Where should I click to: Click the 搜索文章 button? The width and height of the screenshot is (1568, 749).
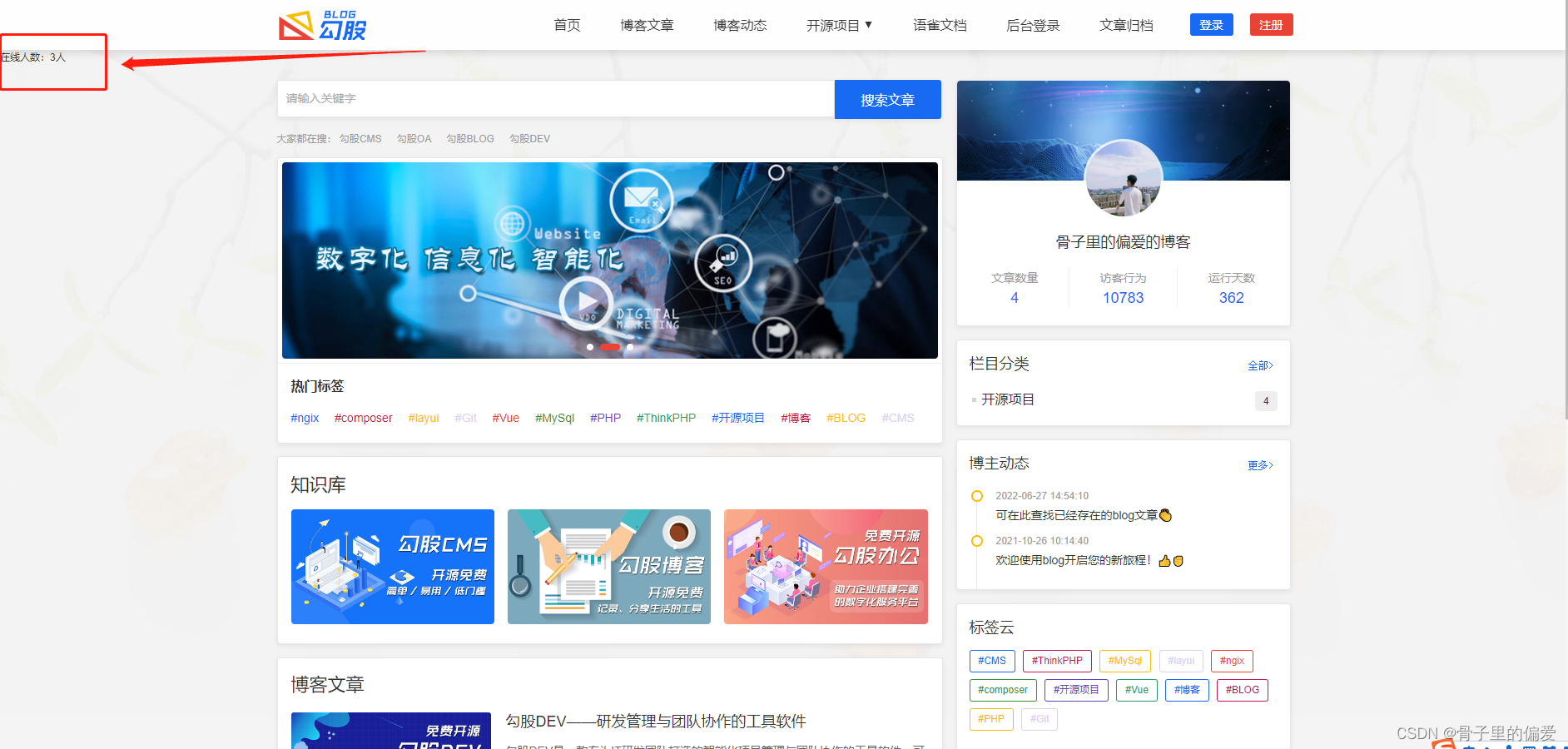click(887, 100)
